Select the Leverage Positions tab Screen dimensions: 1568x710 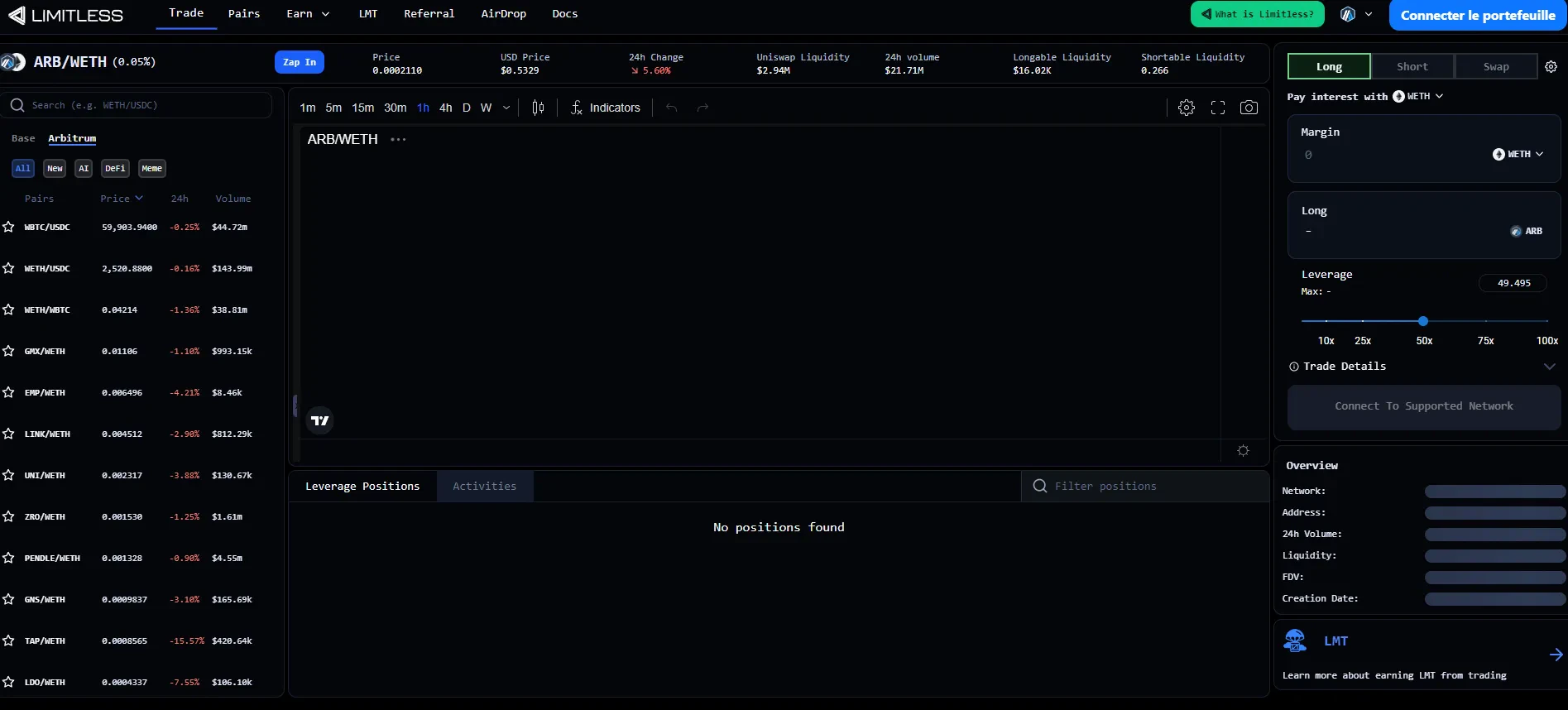362,486
